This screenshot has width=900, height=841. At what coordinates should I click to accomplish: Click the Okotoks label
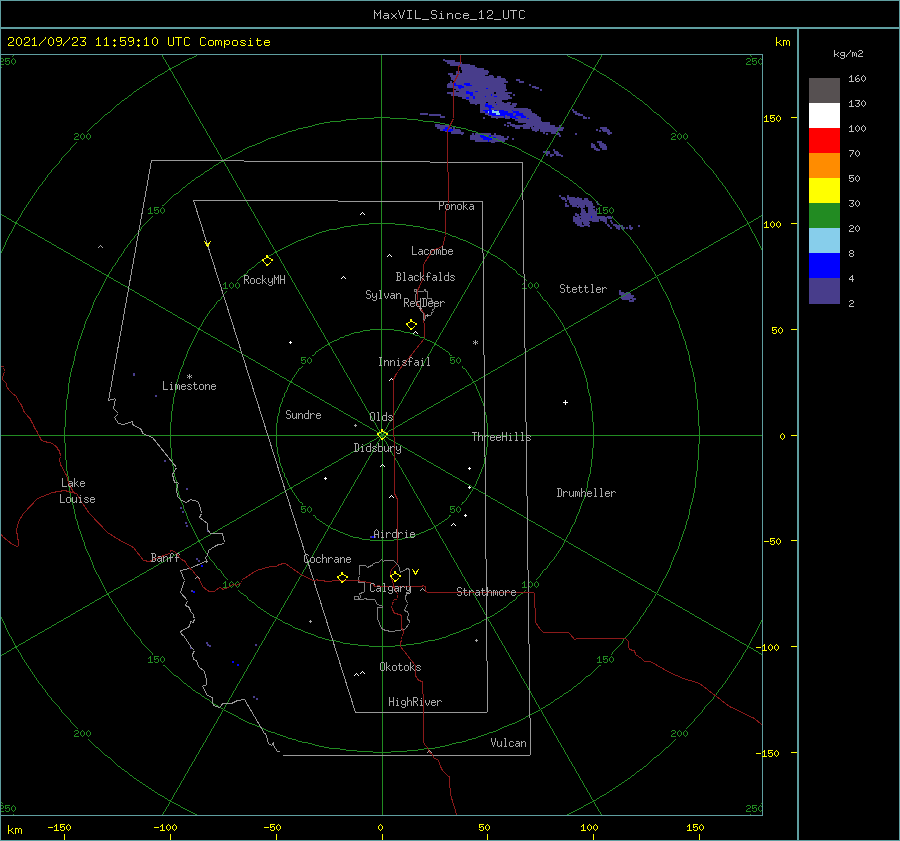[400, 667]
